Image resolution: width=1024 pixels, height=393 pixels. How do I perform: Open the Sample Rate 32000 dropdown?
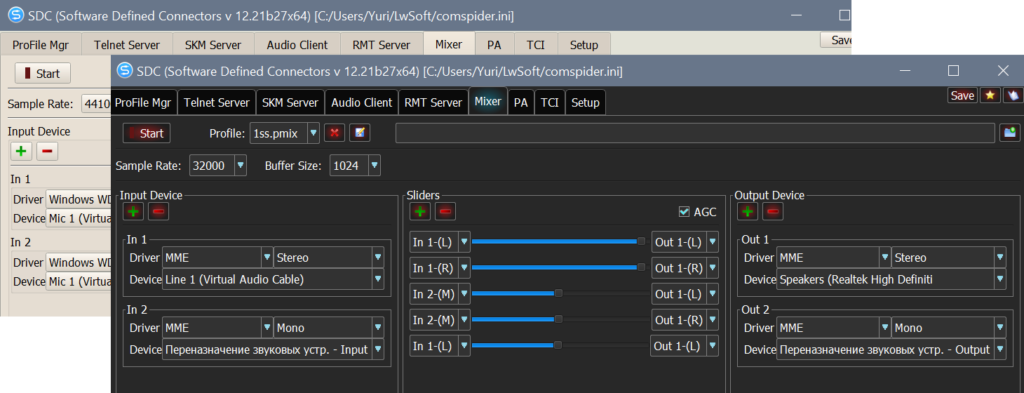point(240,166)
